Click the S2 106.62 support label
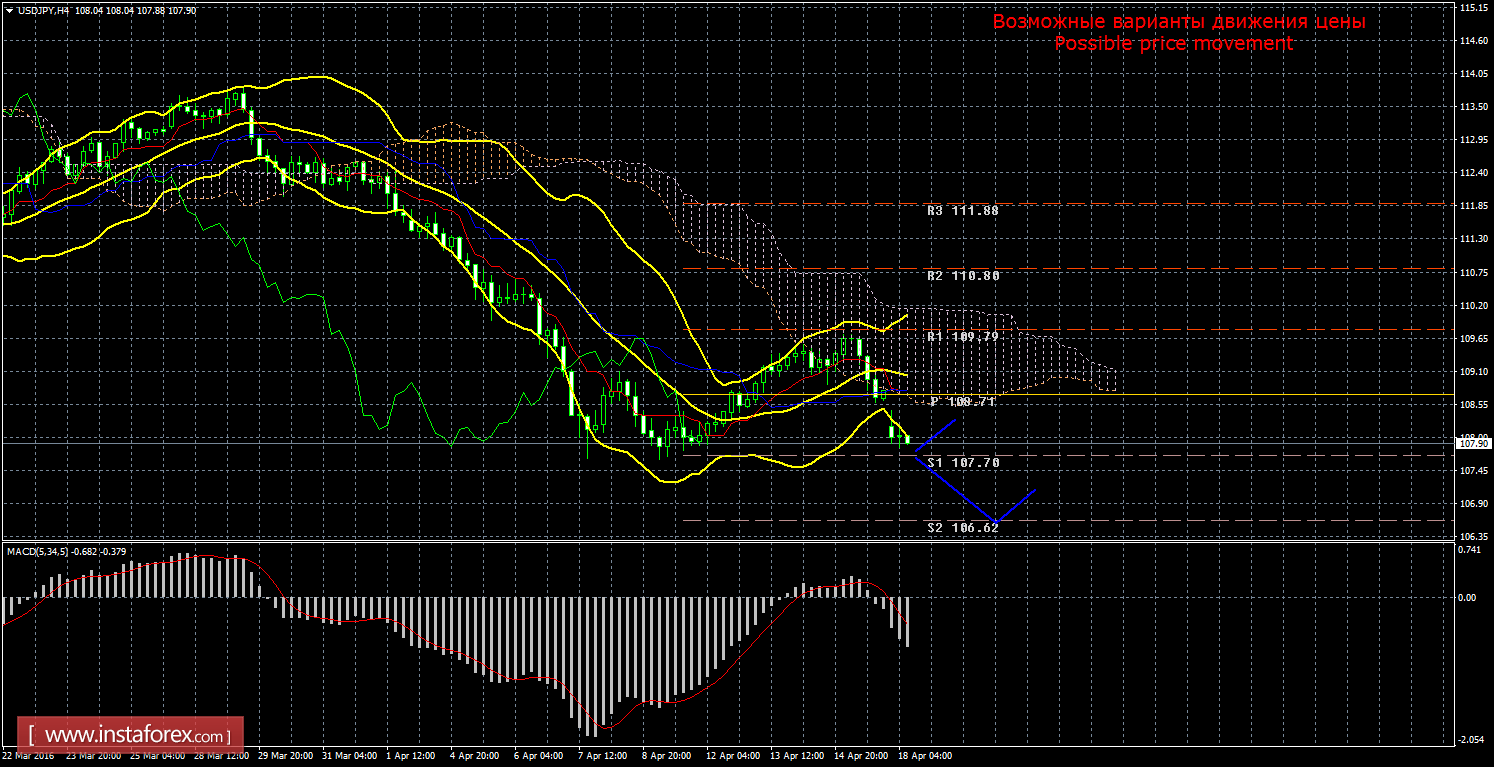Image resolution: width=1494 pixels, height=767 pixels. pyautogui.click(x=963, y=527)
